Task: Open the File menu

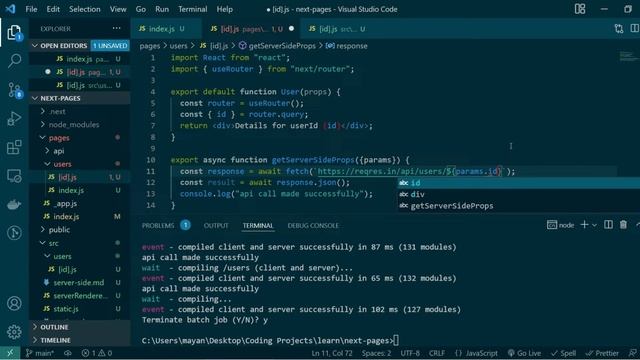Action: [x=31, y=9]
